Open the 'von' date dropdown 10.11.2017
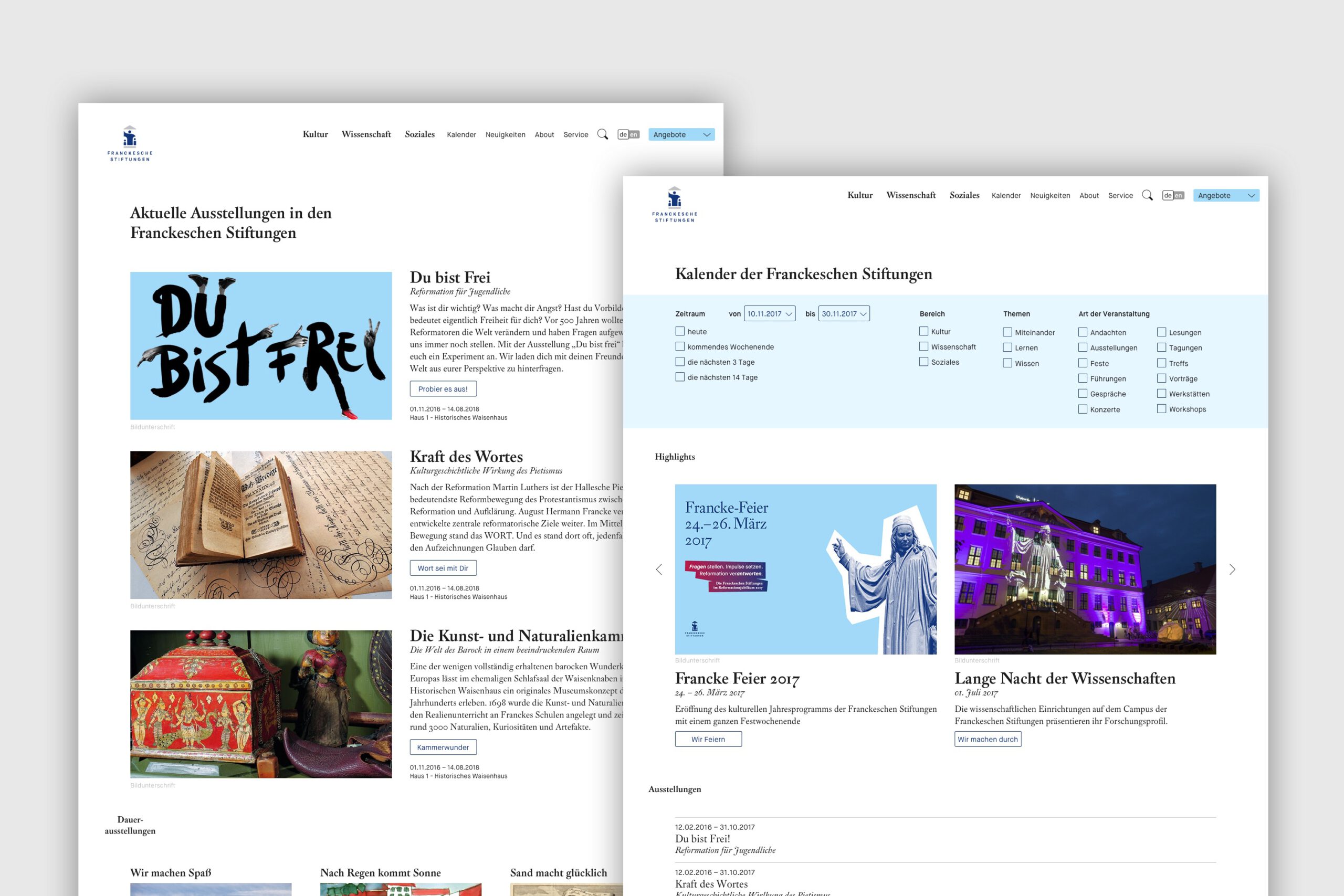 click(769, 314)
